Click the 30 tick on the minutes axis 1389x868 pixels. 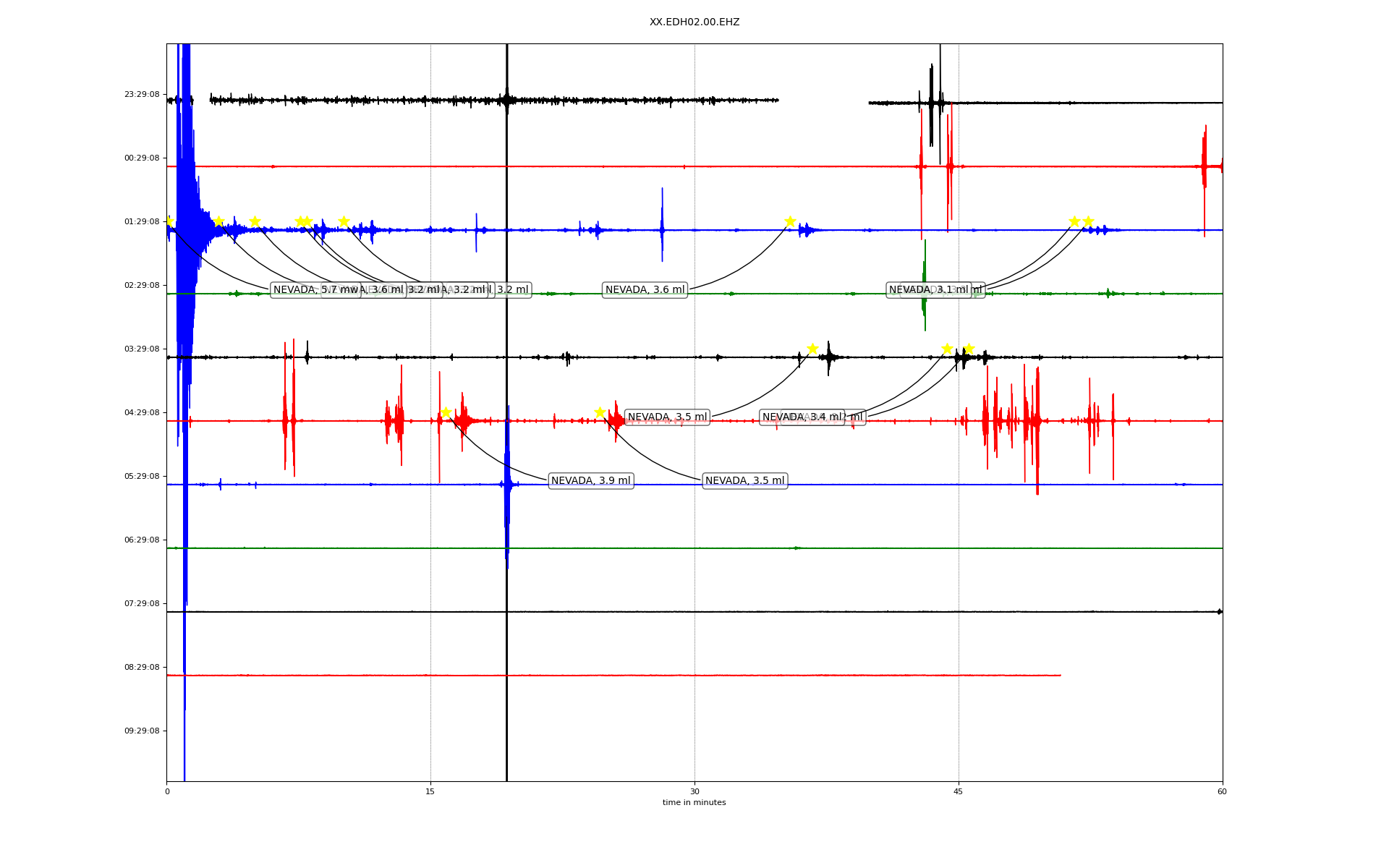pyautogui.click(x=694, y=792)
